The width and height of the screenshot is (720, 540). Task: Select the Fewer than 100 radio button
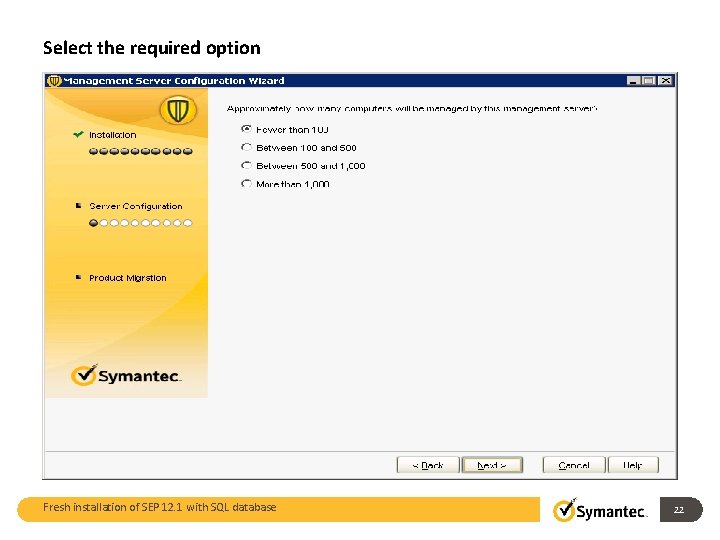[x=247, y=129]
